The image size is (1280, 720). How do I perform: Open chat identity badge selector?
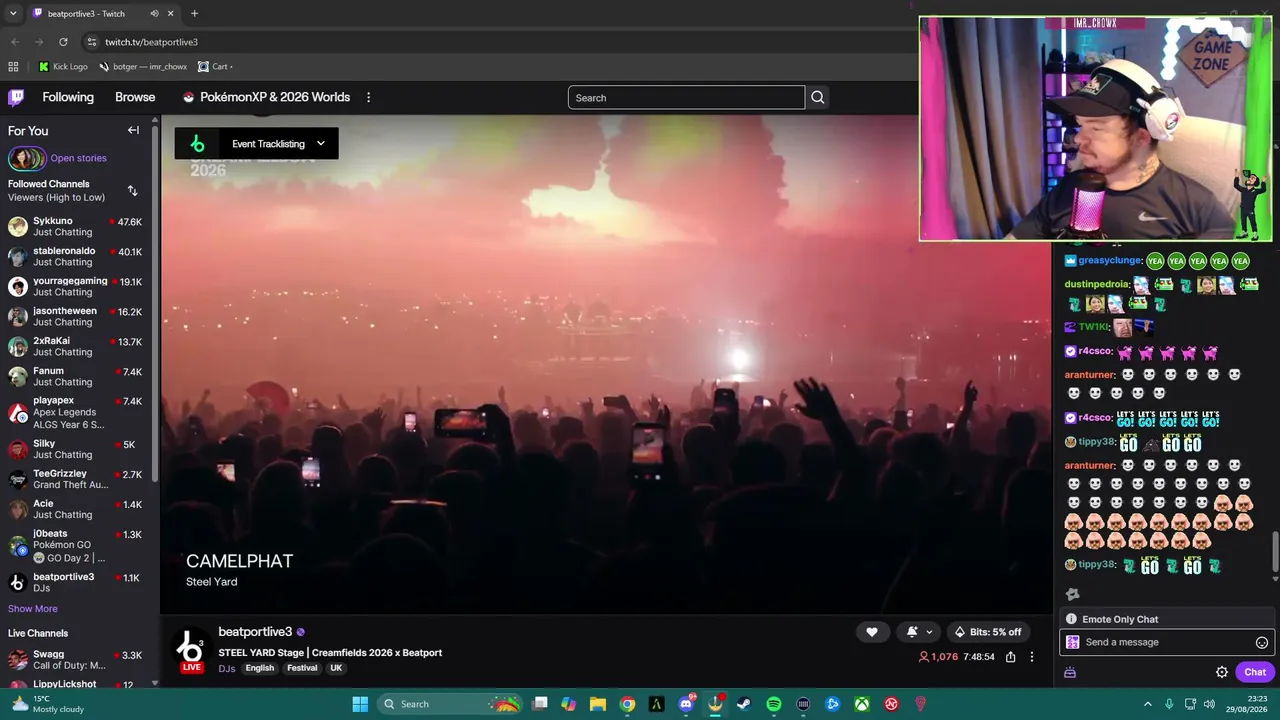tap(1073, 642)
